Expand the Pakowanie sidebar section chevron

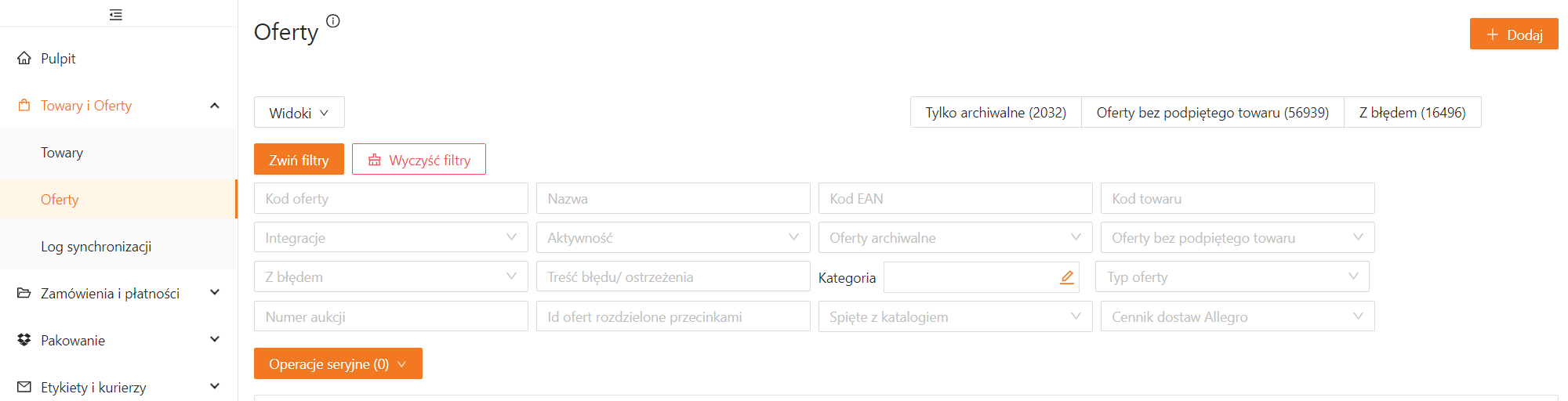point(215,340)
